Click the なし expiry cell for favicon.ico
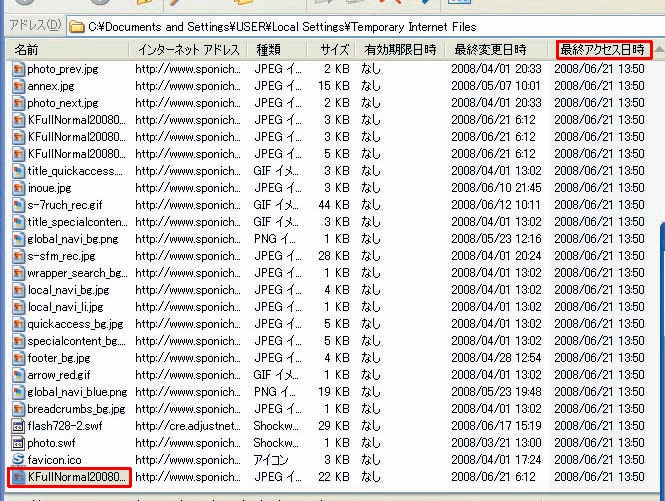Viewport: 665px width, 501px height. point(371,459)
